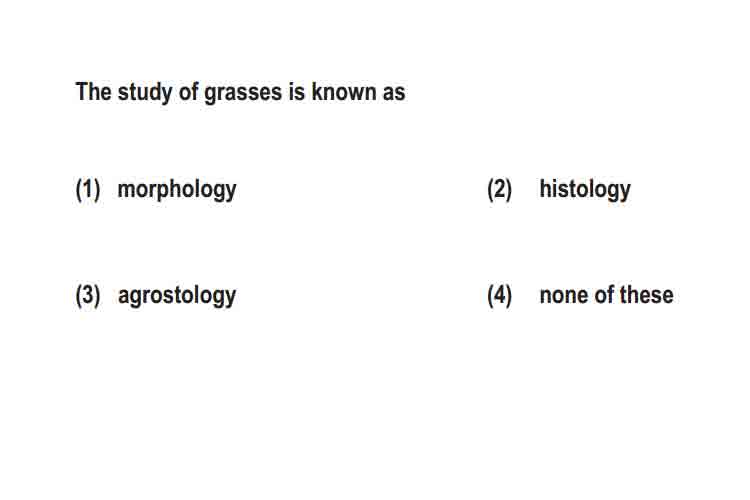Image resolution: width=750 pixels, height=500 pixels.
Task: Select the 'none of these' option
Action: (x=606, y=295)
